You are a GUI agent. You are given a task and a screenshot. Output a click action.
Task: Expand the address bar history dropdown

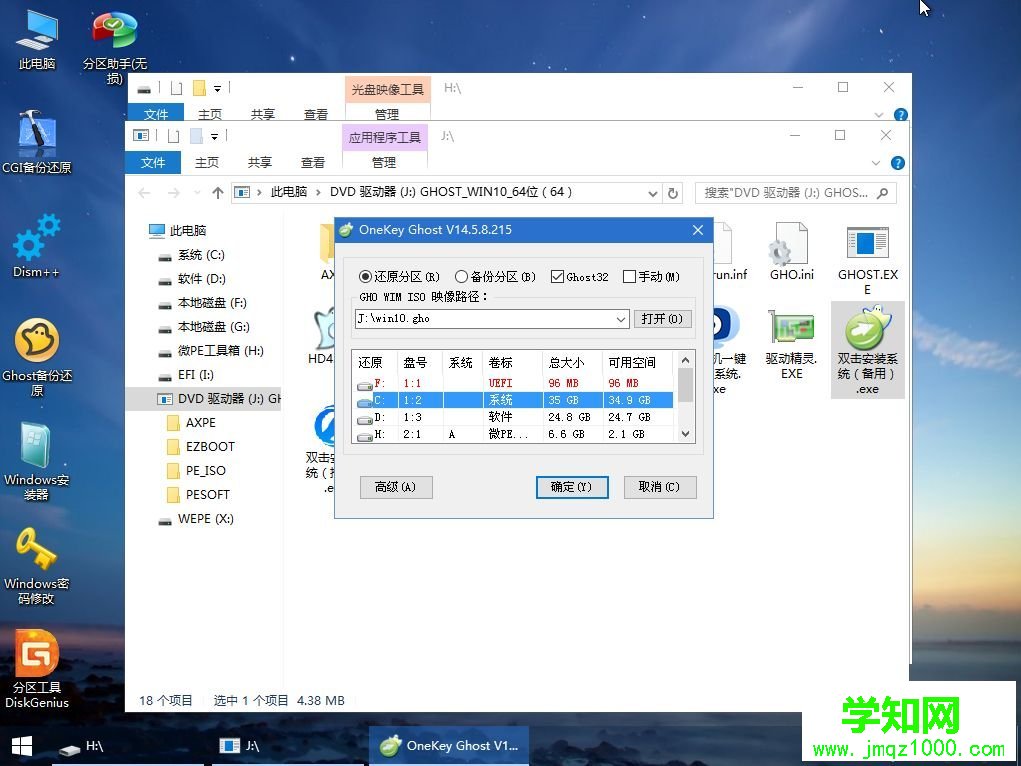point(652,193)
